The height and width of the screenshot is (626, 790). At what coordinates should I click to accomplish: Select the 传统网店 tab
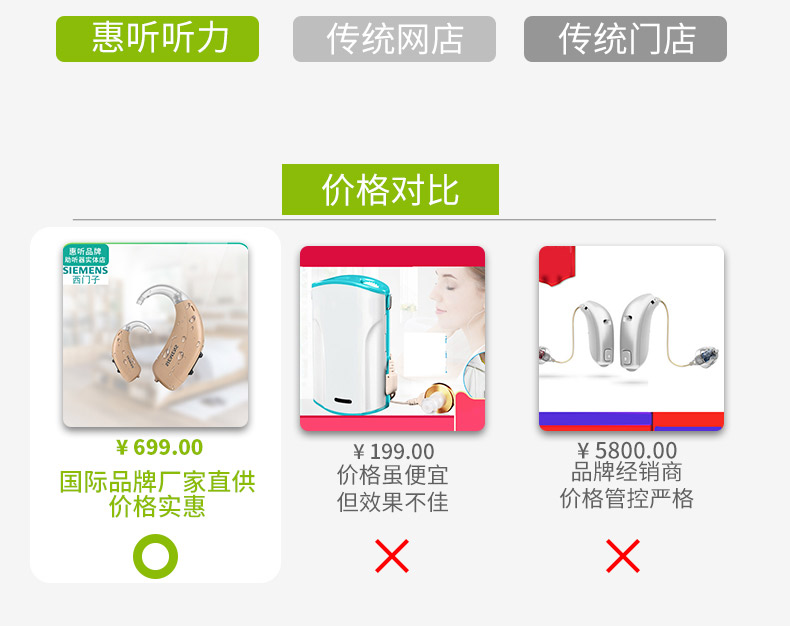point(394,39)
